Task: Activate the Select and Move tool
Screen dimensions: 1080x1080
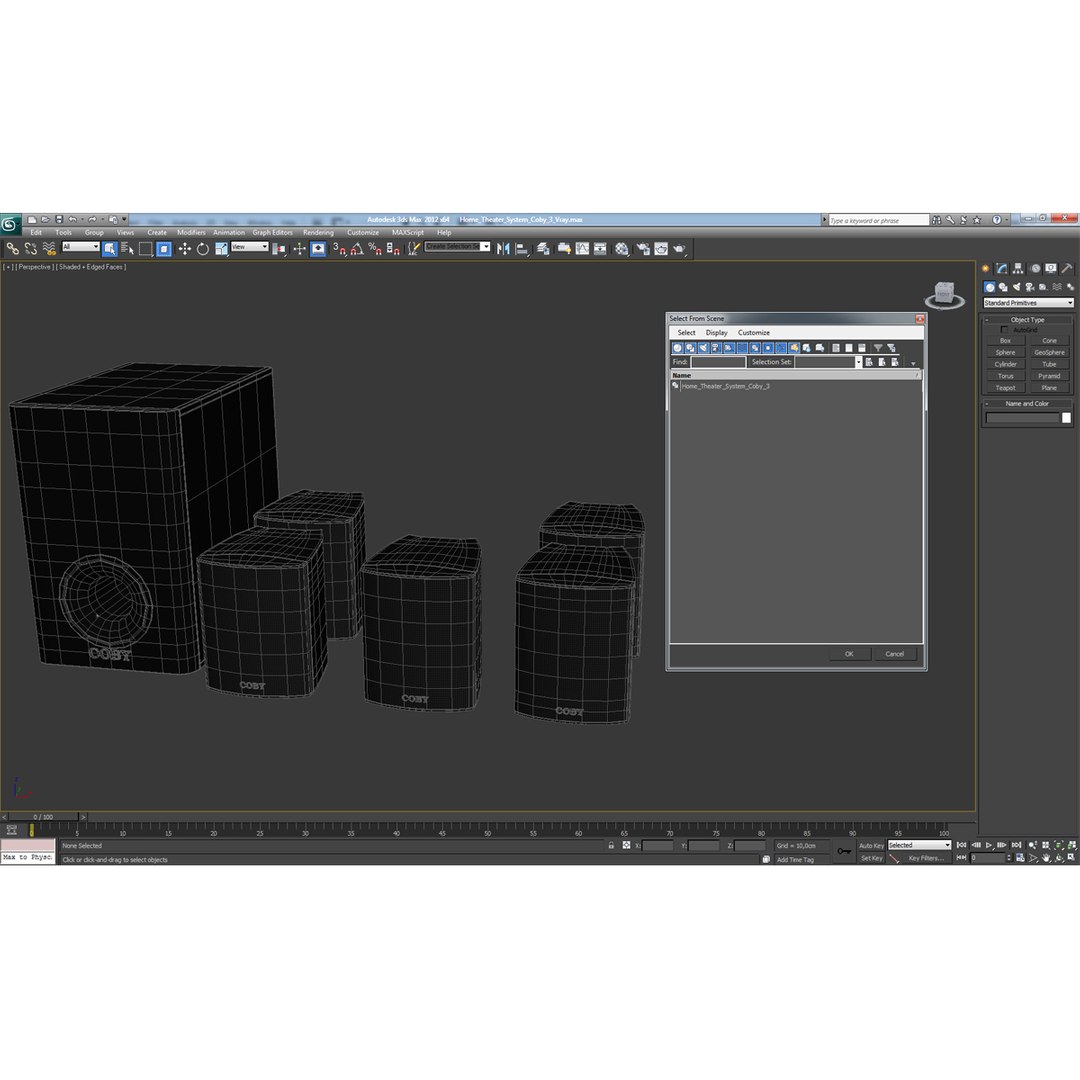Action: pyautogui.click(x=185, y=249)
